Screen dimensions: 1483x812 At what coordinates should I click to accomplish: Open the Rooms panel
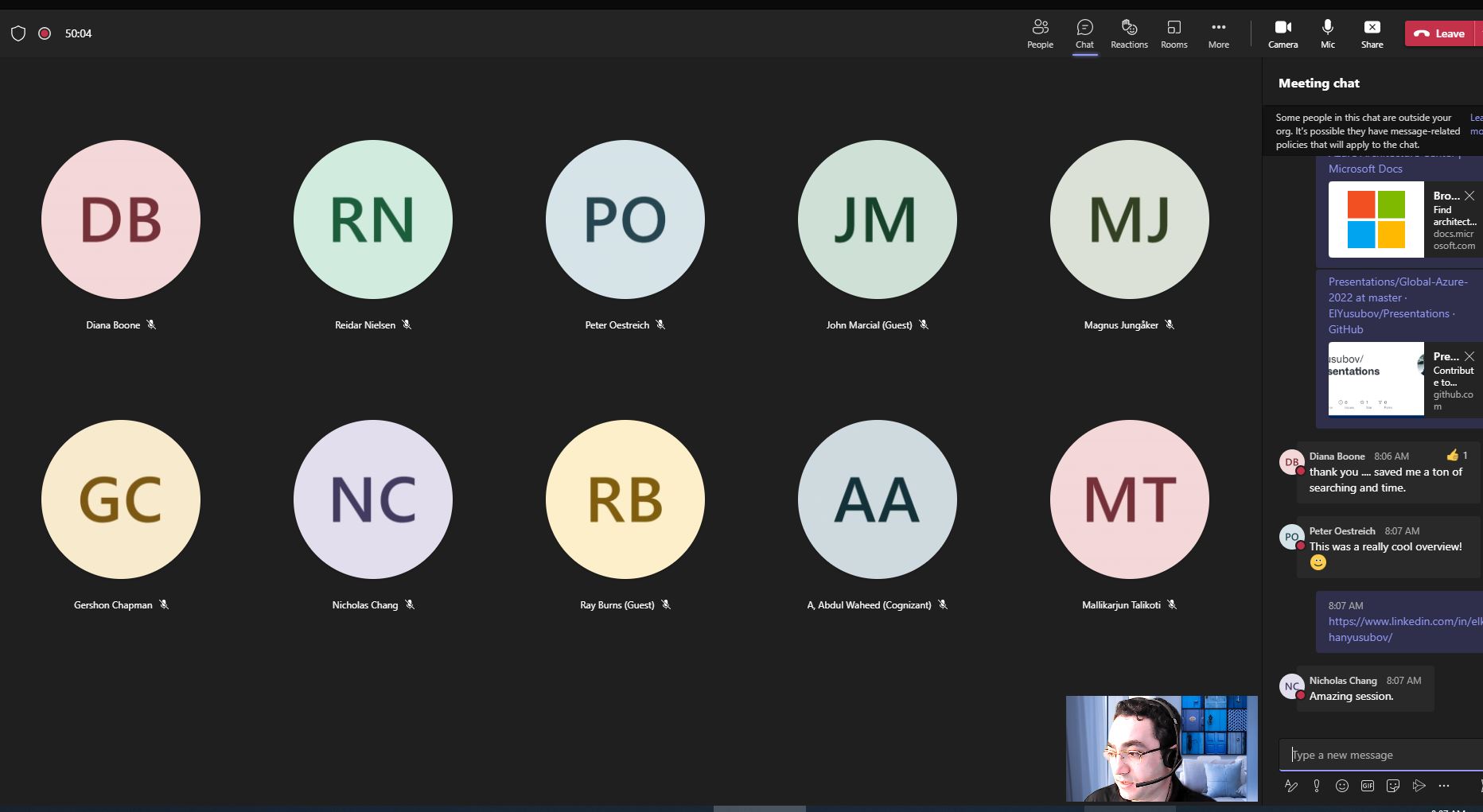click(1173, 33)
